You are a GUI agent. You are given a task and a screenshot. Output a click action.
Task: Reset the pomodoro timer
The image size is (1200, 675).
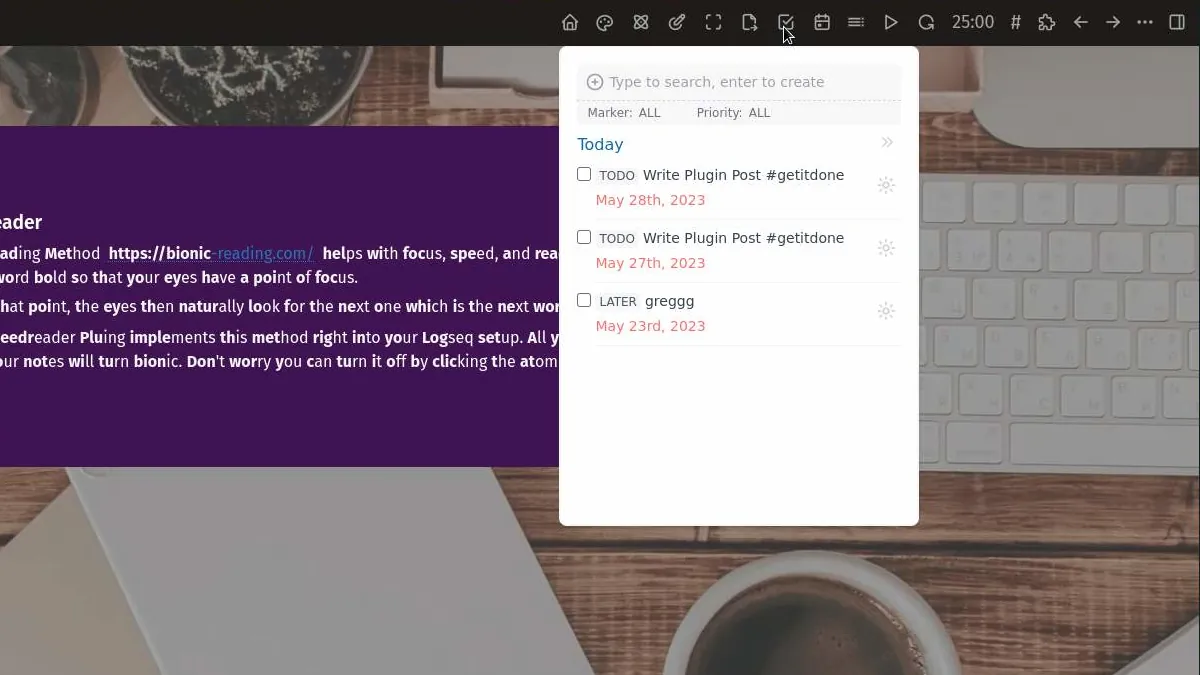click(x=927, y=22)
